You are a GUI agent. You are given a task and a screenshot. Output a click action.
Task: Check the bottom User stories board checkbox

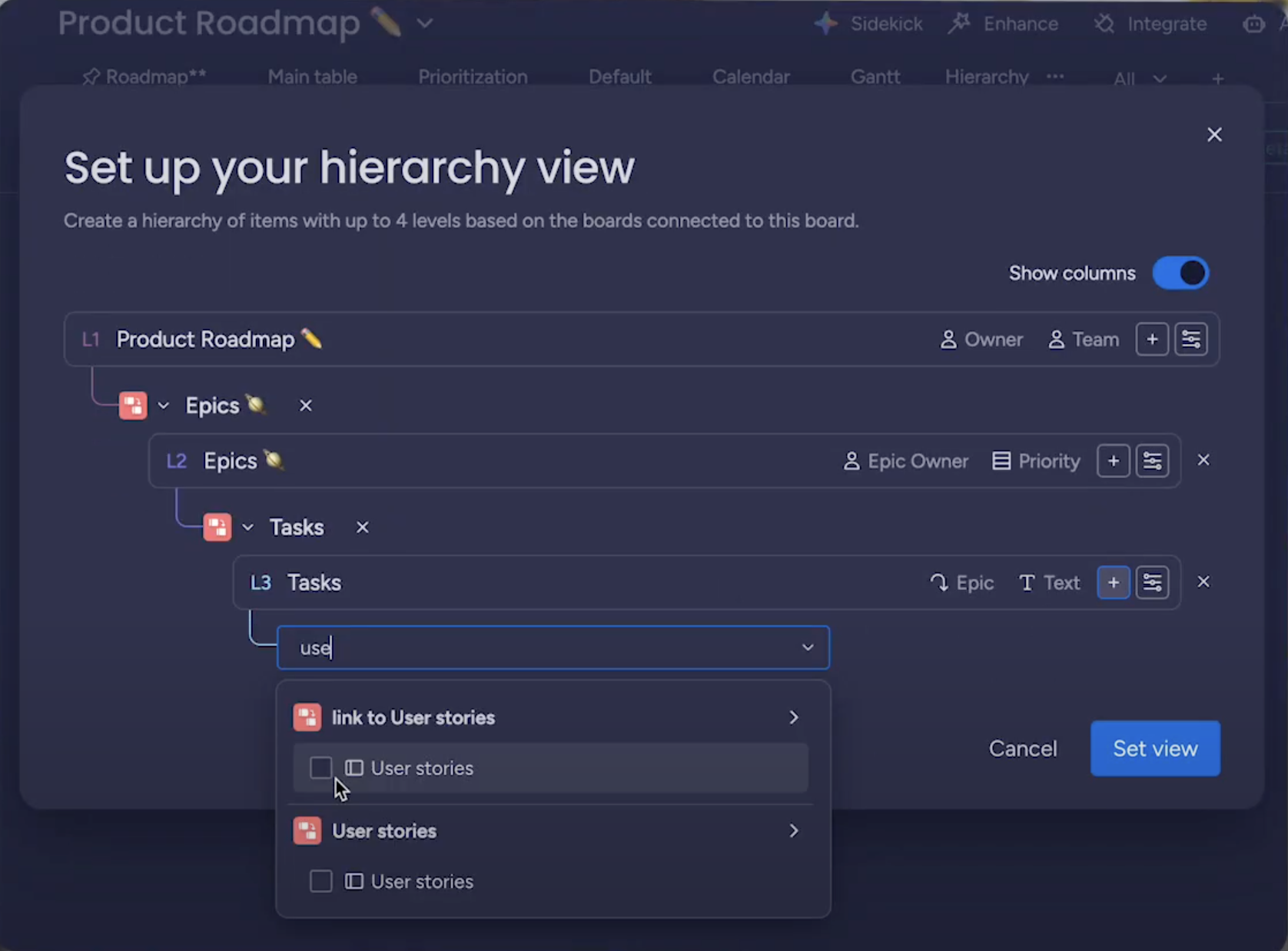coord(320,882)
